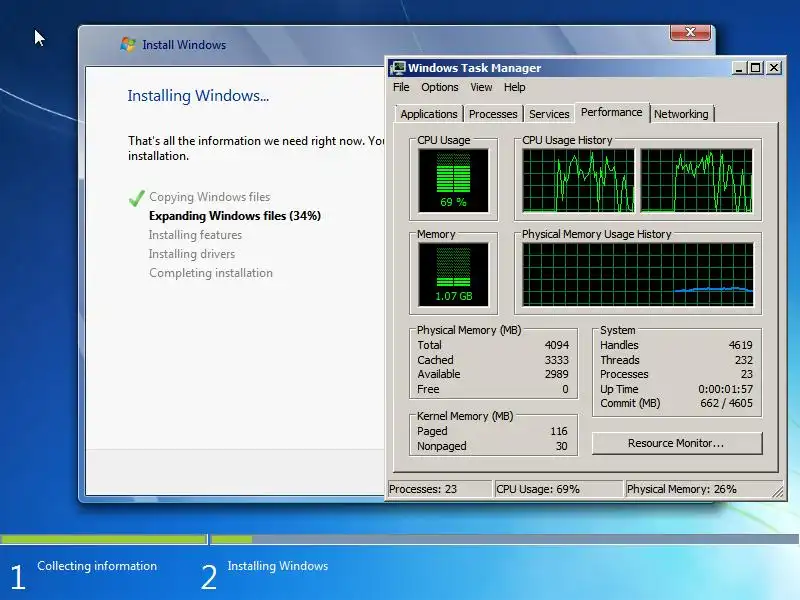The width and height of the screenshot is (800, 600).
Task: Open the Help menu in Task Manager
Action: tap(514, 87)
